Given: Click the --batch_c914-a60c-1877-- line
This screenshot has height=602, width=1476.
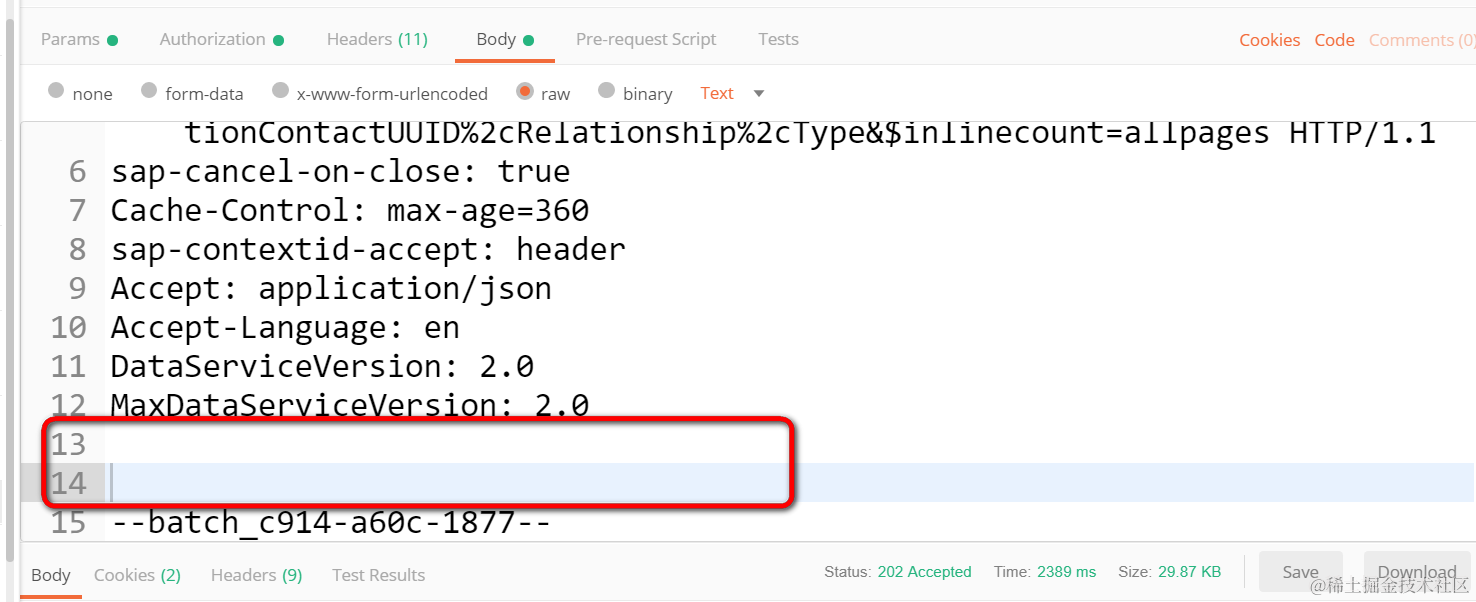Looking at the screenshot, I should coord(331,522).
